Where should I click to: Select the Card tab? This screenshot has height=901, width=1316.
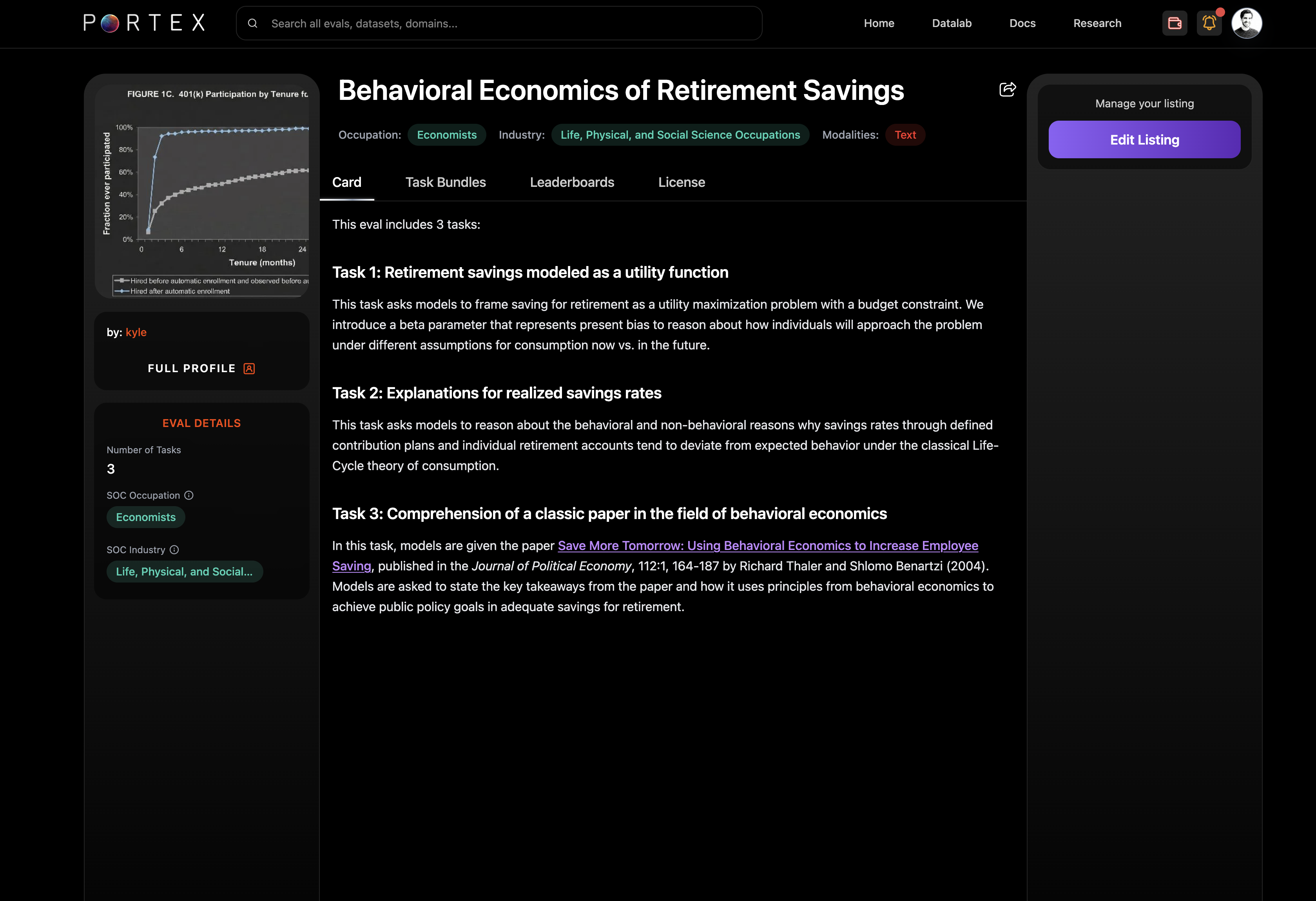346,182
